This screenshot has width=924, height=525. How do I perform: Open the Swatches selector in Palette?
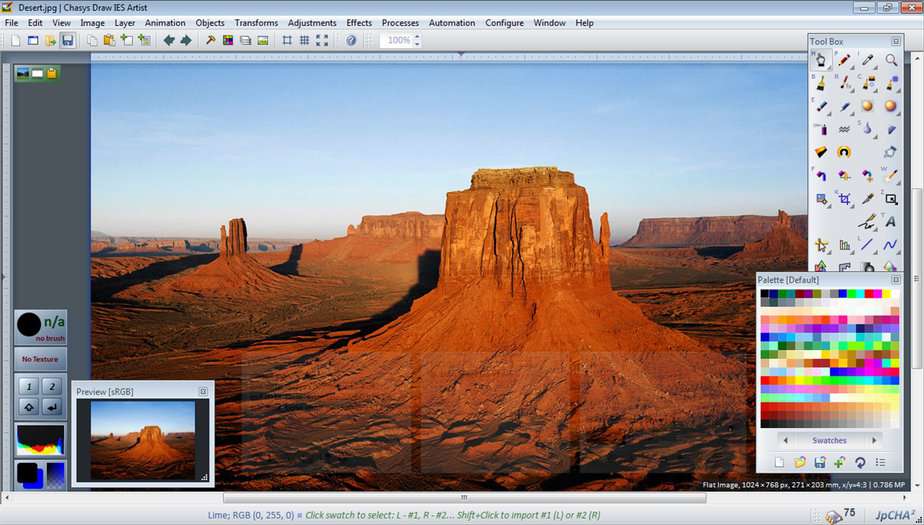pos(829,440)
